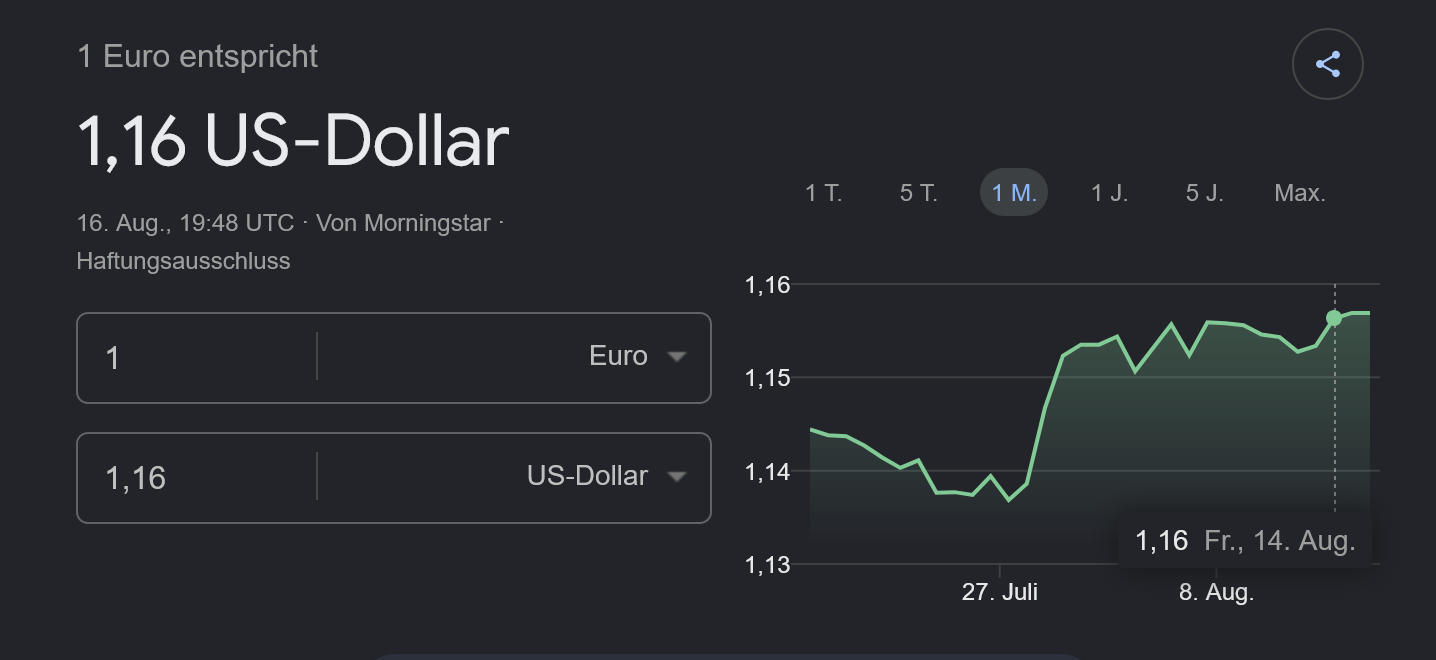Switch chart to 1 T. range
1436x660 pixels.
[824, 193]
